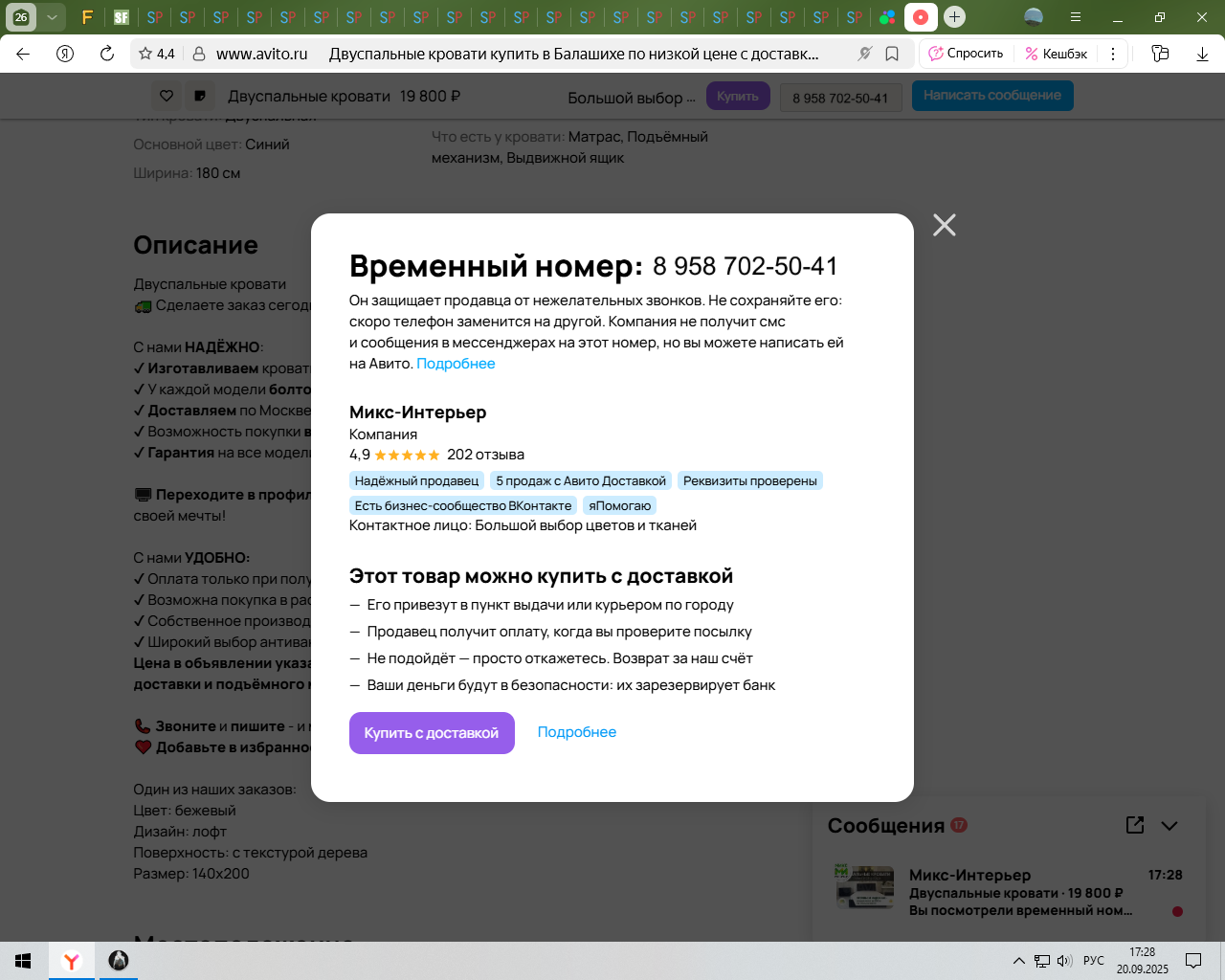Open the taskbar clock showing 17:28
This screenshot has width=1225, height=980.
[1143, 961]
